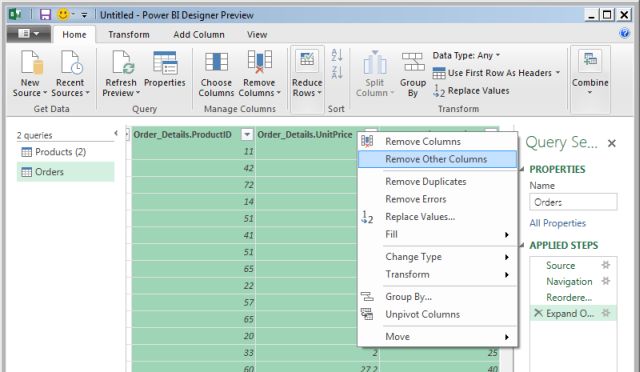Select the Navigation applied step
640x372 pixels.
(573, 281)
